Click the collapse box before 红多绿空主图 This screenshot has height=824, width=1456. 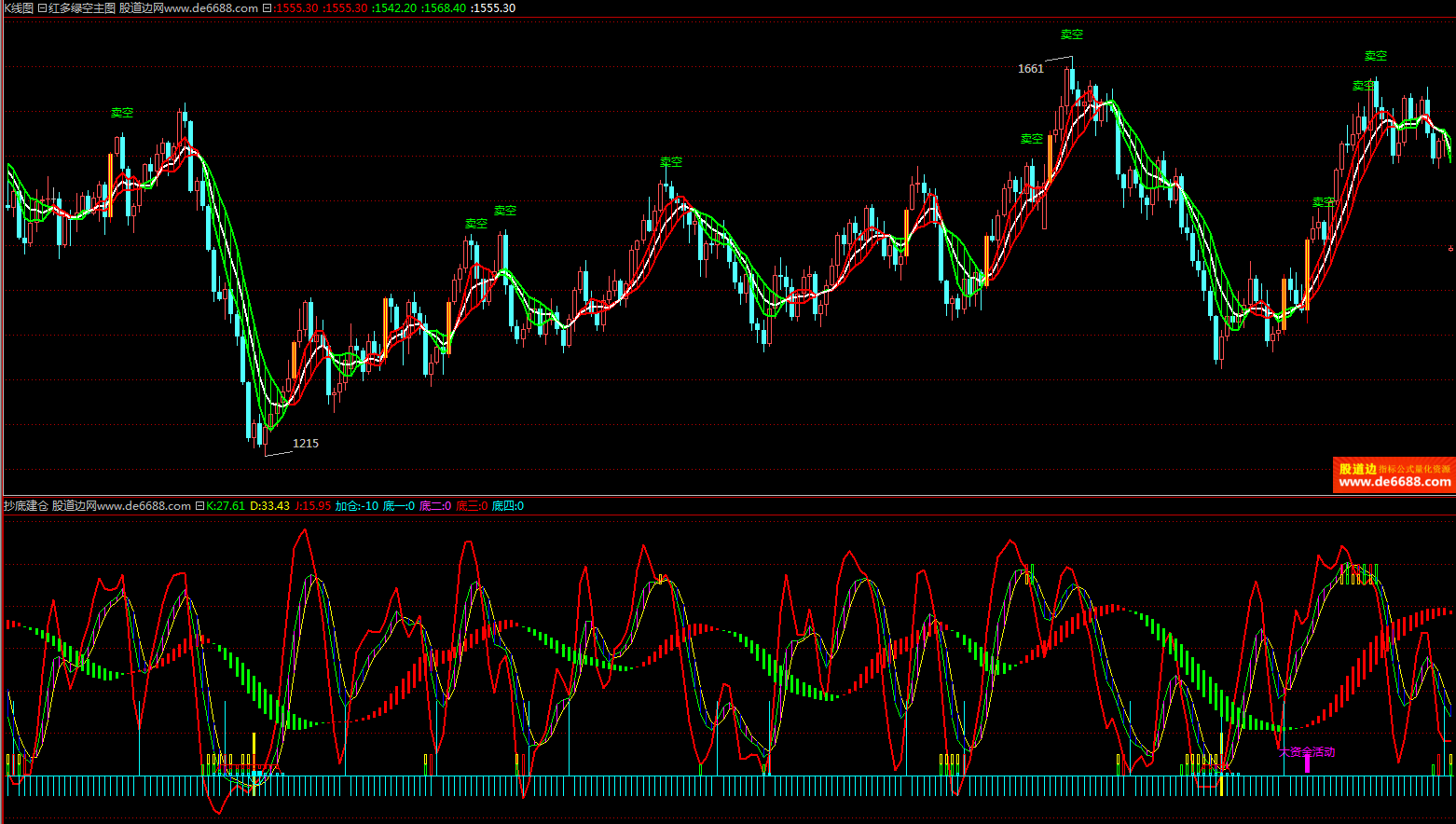pyautogui.click(x=42, y=8)
